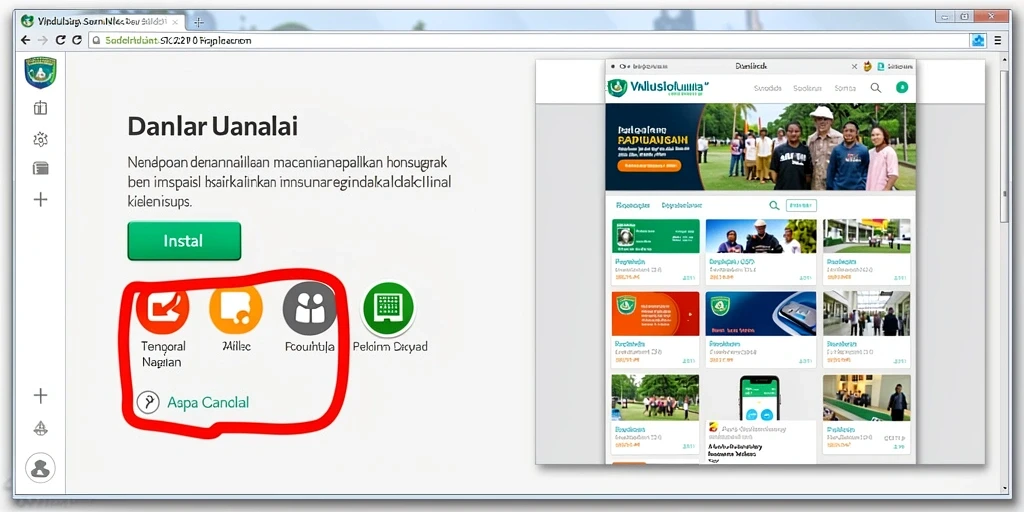
Task: Click the green Pelcirm Dicyad icon
Action: pyautogui.click(x=389, y=308)
